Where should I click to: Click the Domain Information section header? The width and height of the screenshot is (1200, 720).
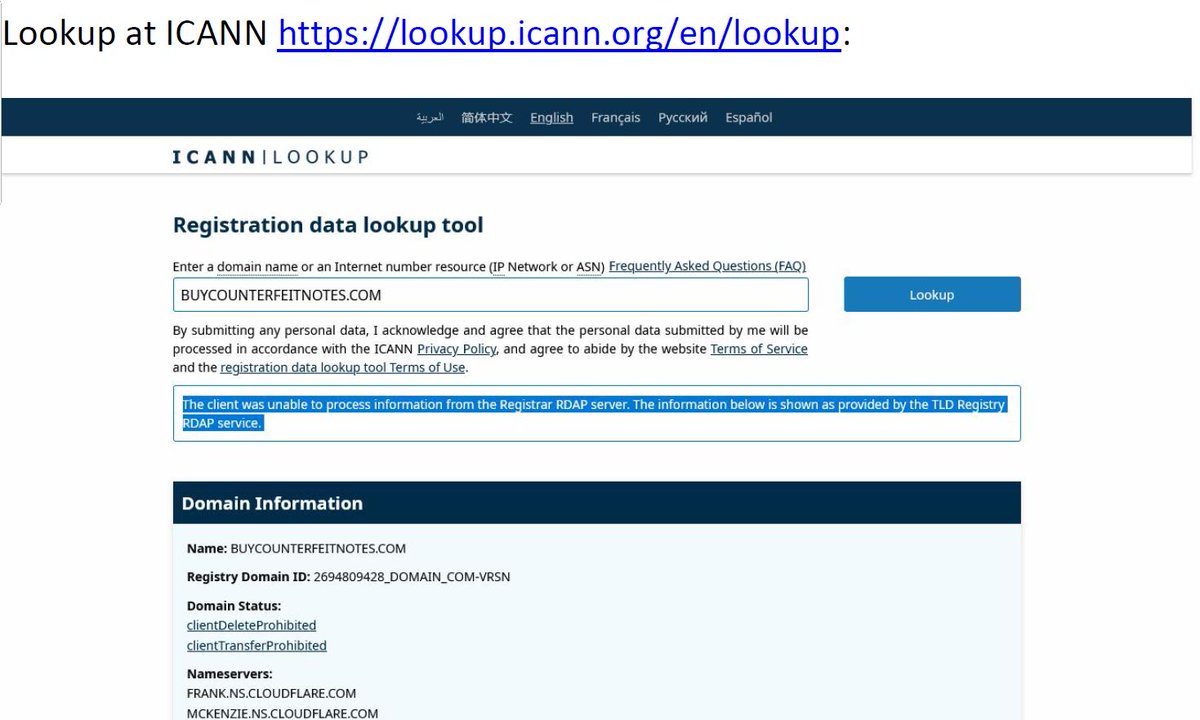[x=597, y=503]
